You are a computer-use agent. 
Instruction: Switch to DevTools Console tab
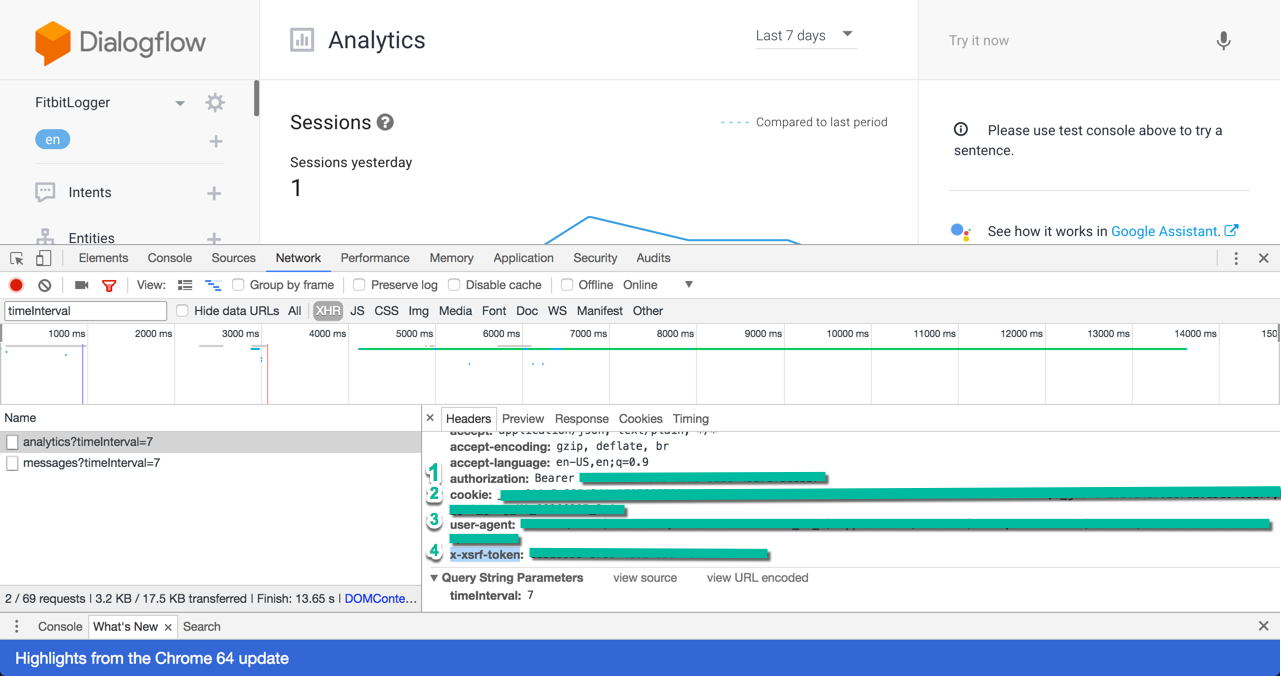(x=170, y=258)
